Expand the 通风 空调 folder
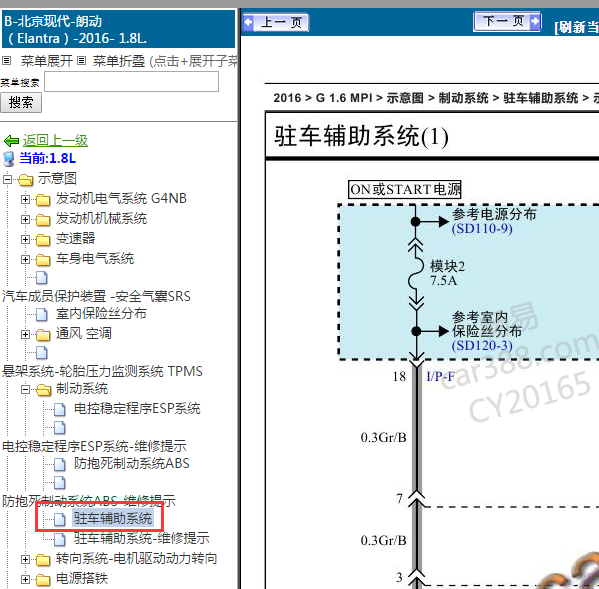The width and height of the screenshot is (599, 589). [x=25, y=334]
